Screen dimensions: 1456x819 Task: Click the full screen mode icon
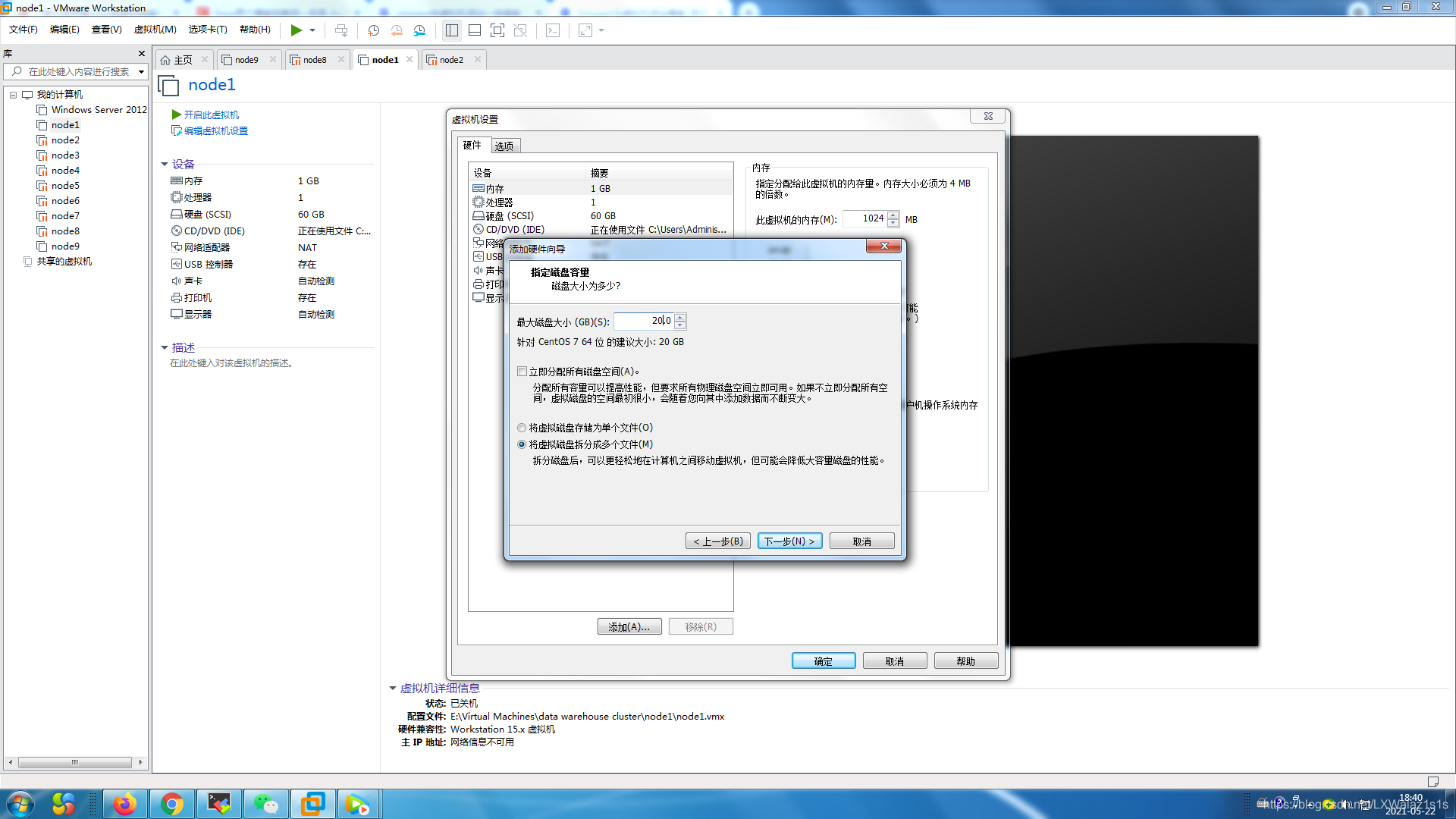[497, 30]
